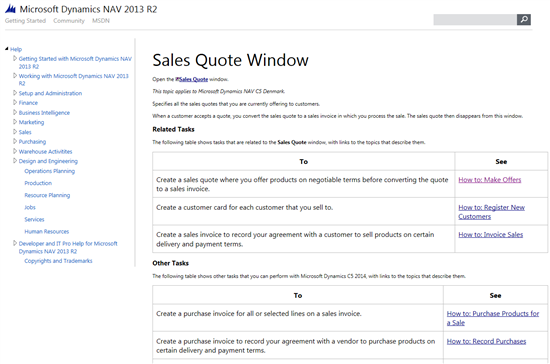Open How to: Record Purchases link

[486, 341]
